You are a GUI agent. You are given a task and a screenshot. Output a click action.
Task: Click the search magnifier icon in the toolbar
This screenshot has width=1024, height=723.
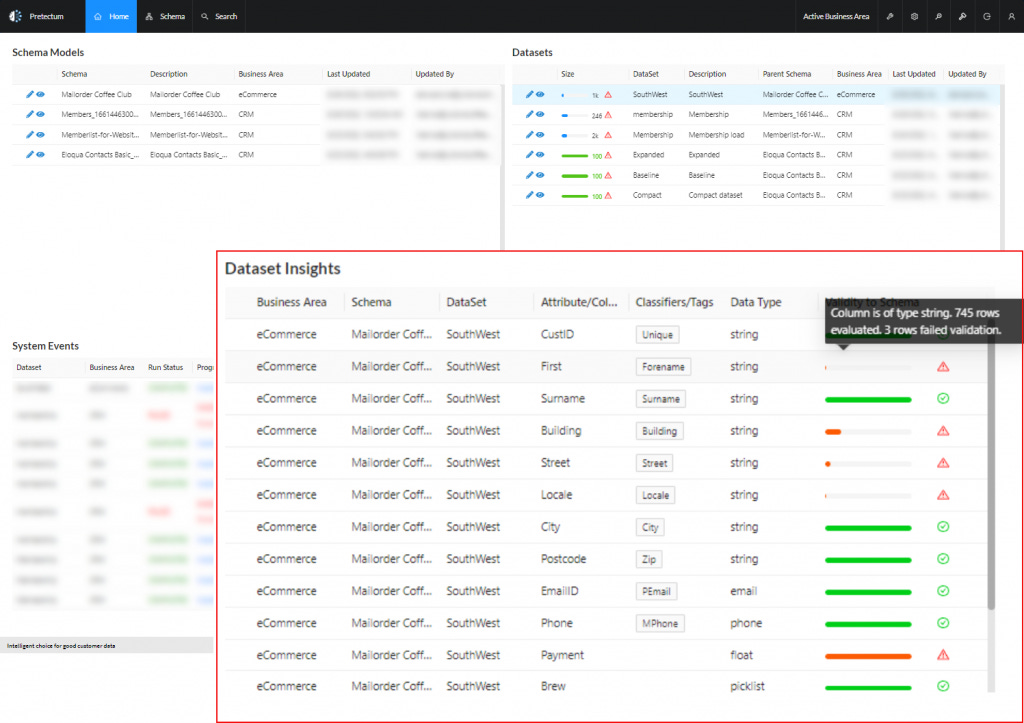939,17
